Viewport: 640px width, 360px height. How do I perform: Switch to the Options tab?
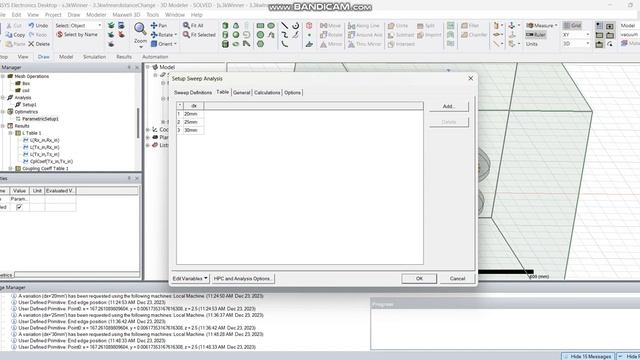click(292, 93)
